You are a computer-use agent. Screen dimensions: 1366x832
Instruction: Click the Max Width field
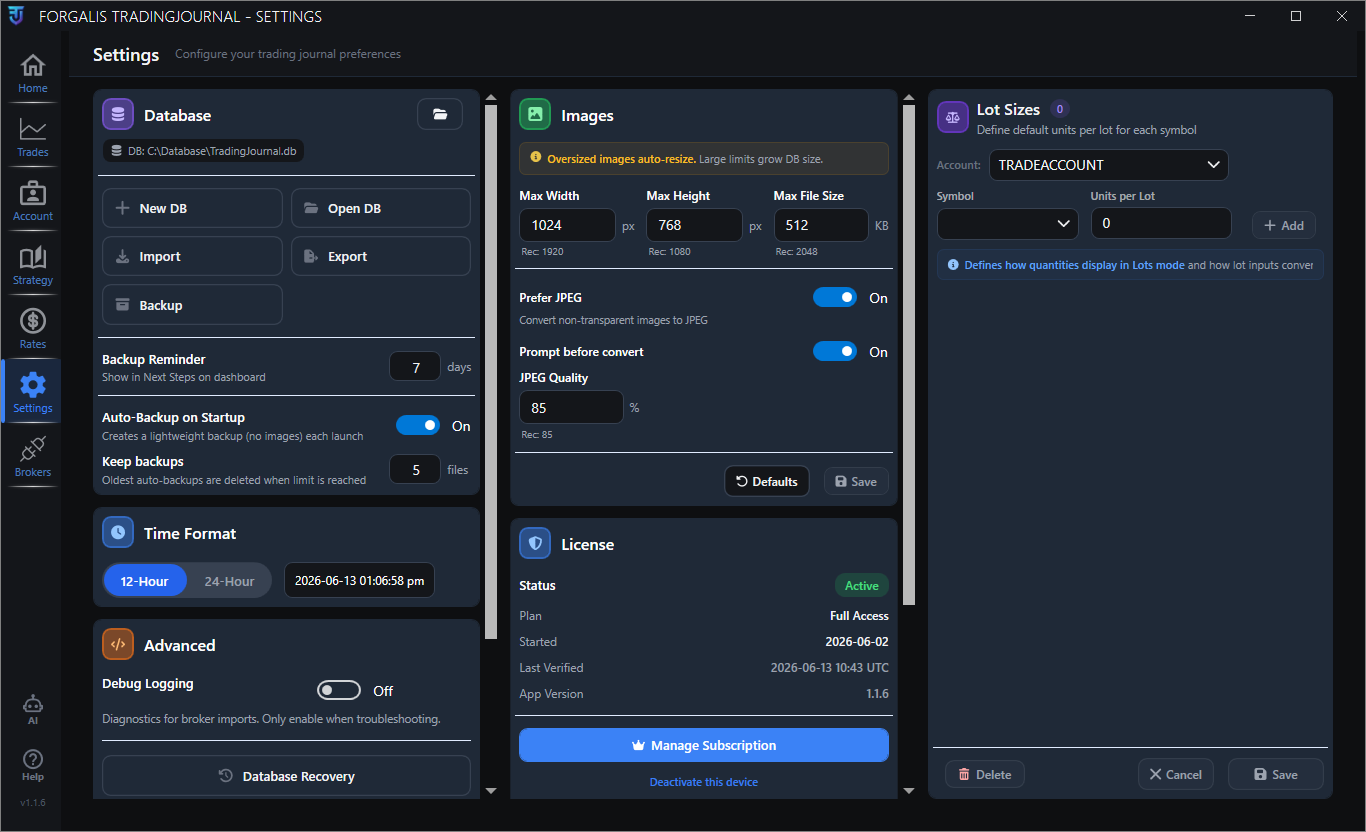[567, 225]
